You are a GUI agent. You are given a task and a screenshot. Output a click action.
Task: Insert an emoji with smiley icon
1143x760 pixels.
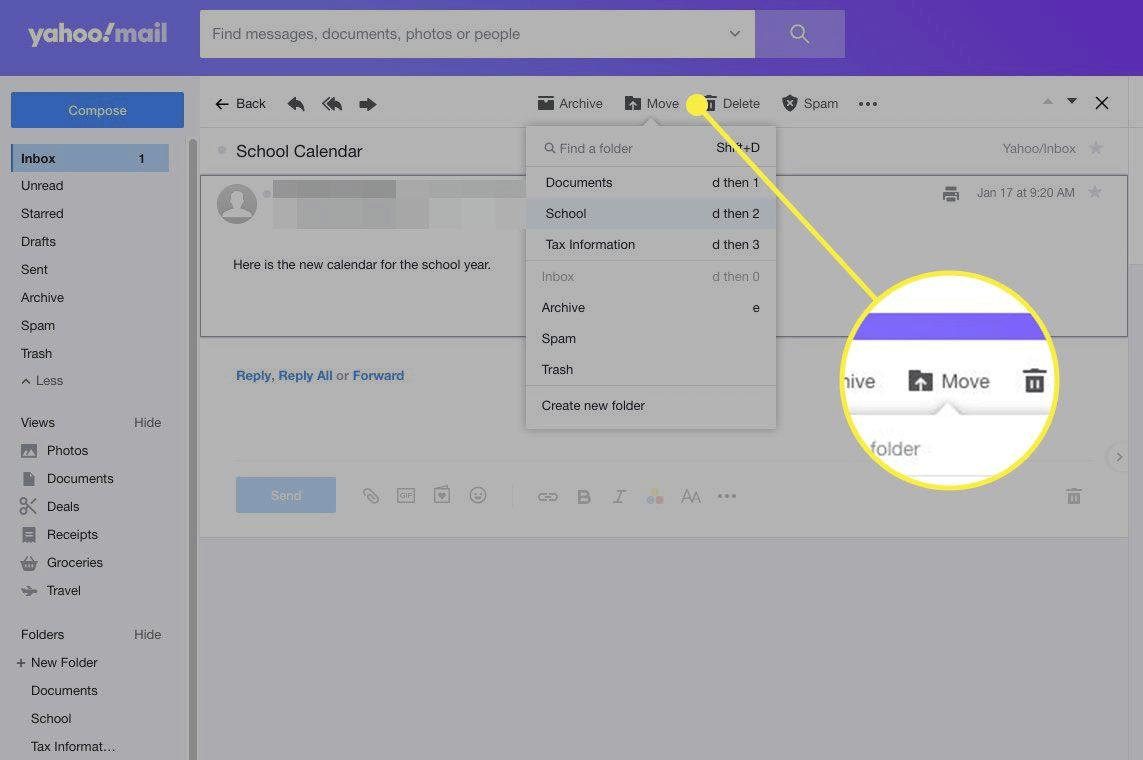point(478,496)
